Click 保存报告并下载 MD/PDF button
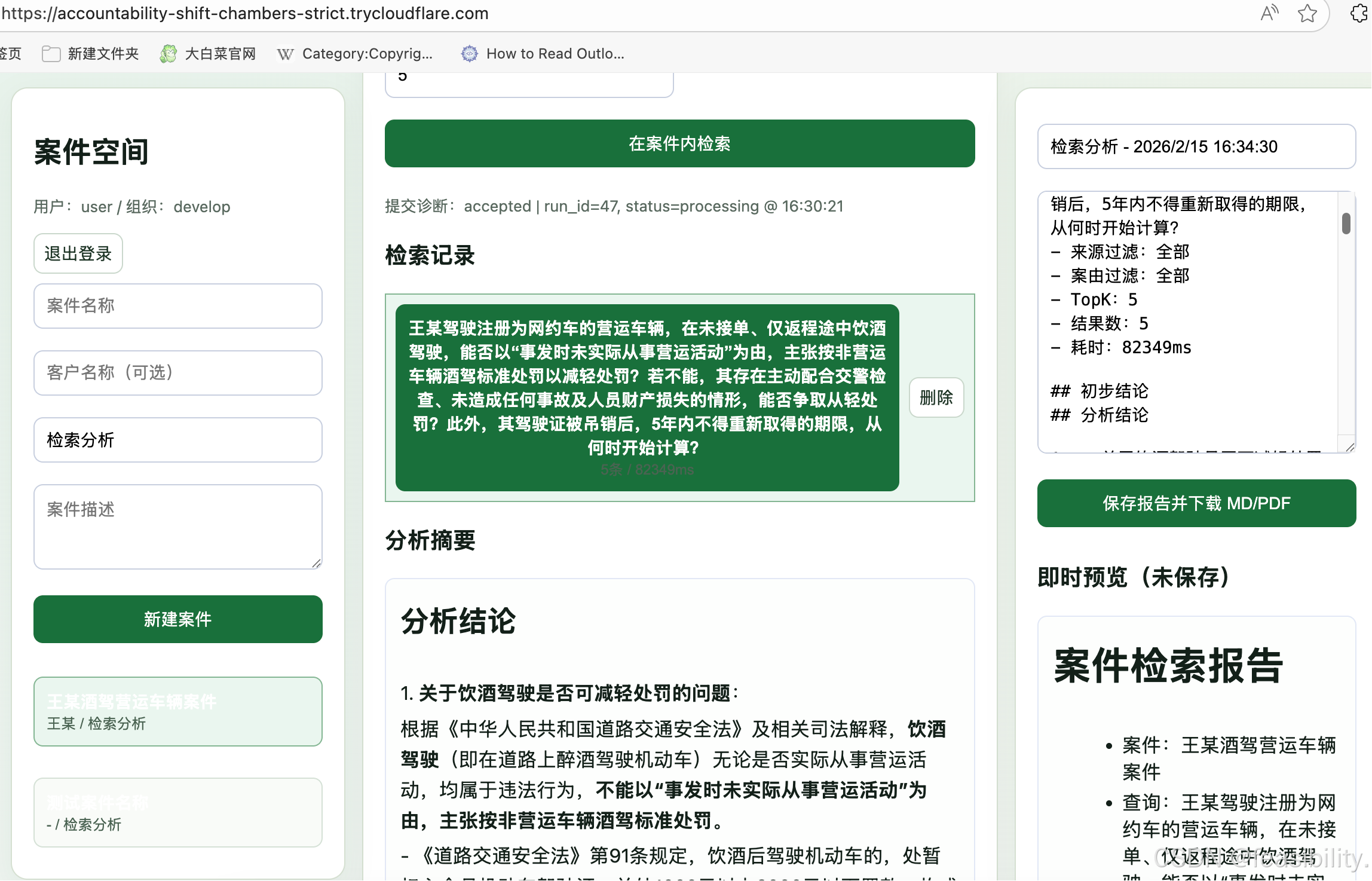 [x=1196, y=503]
